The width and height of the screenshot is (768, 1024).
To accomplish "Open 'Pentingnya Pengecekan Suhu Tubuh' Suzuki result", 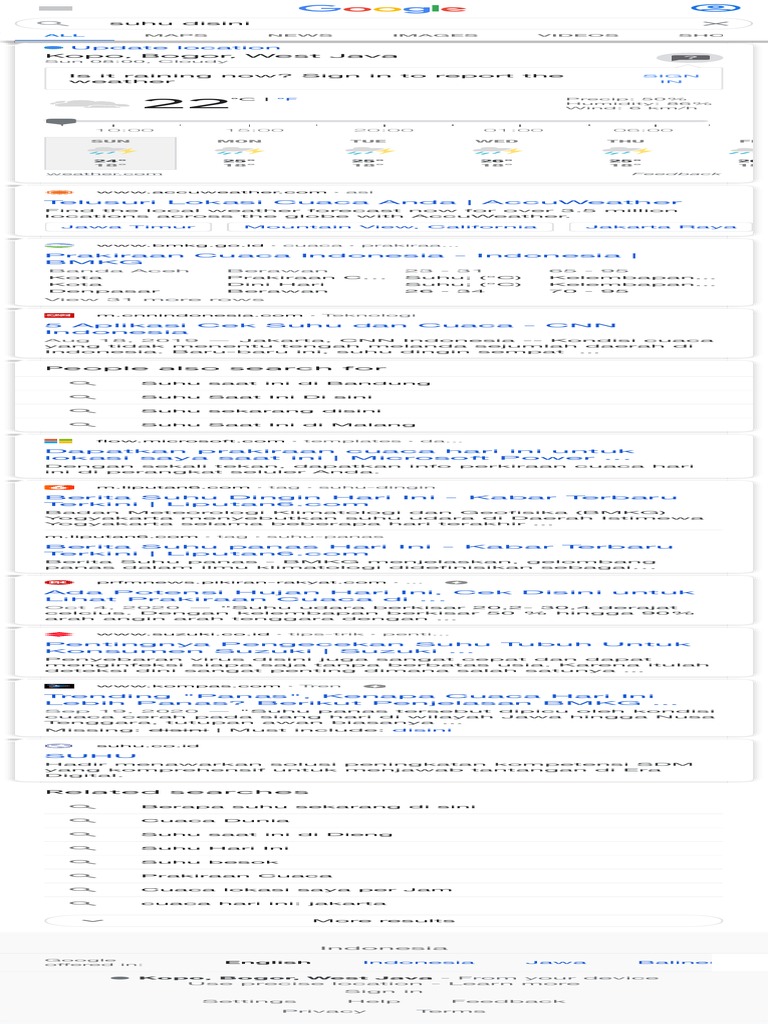I will (367, 647).
